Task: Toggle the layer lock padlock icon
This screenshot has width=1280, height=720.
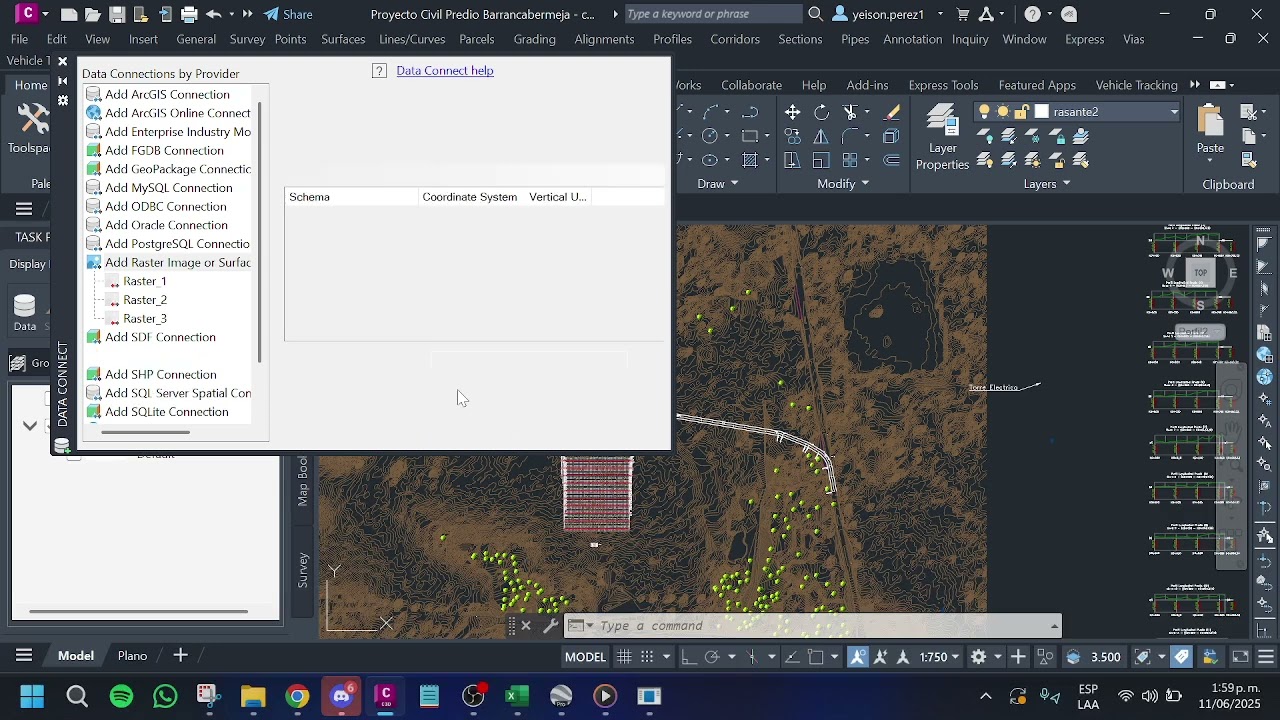Action: coord(1021,112)
